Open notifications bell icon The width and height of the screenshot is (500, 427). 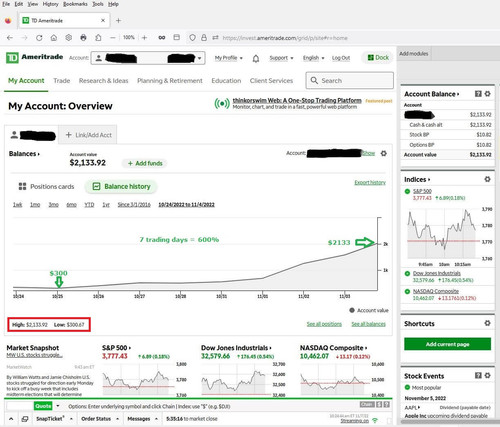256,59
